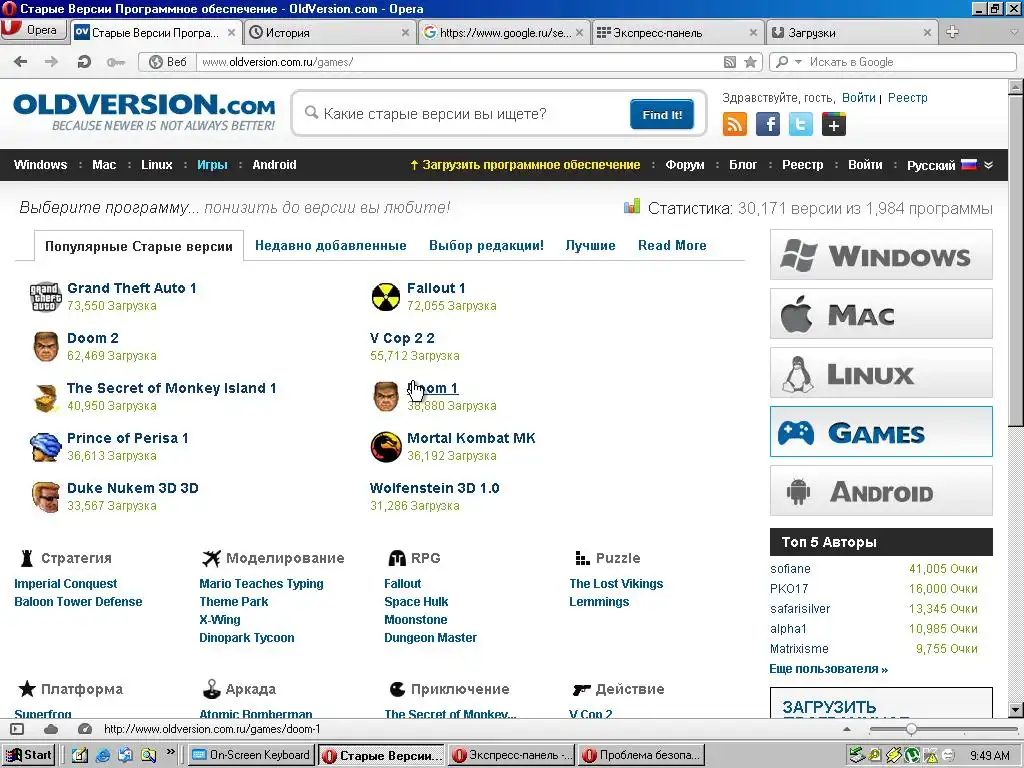Image resolution: width=1024 pixels, height=768 pixels.
Task: Click the Fallout radiation symbol icon
Action: [x=386, y=296]
